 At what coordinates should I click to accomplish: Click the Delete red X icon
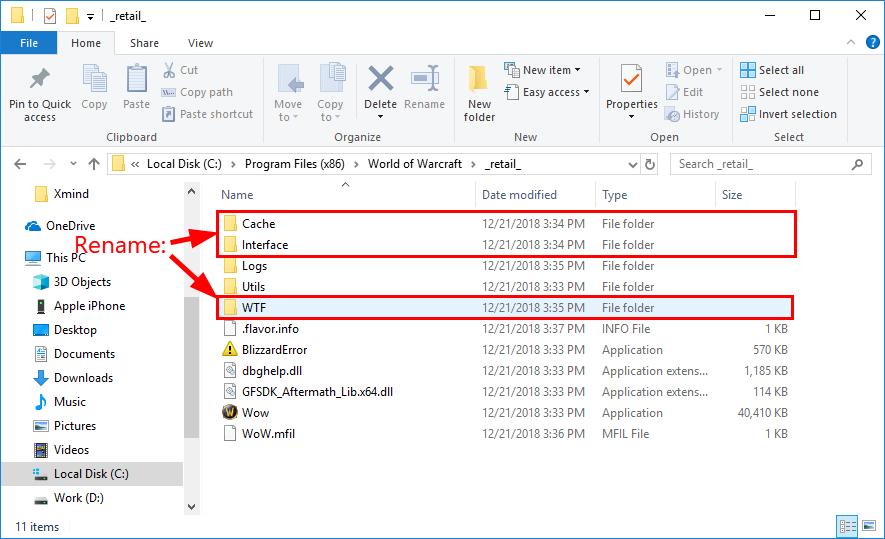(380, 78)
